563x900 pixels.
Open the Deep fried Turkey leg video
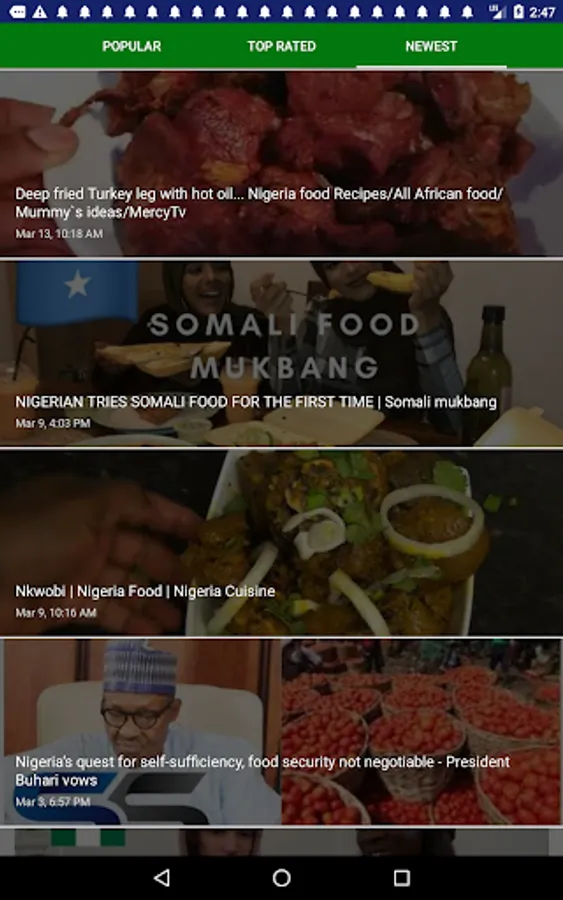(281, 164)
